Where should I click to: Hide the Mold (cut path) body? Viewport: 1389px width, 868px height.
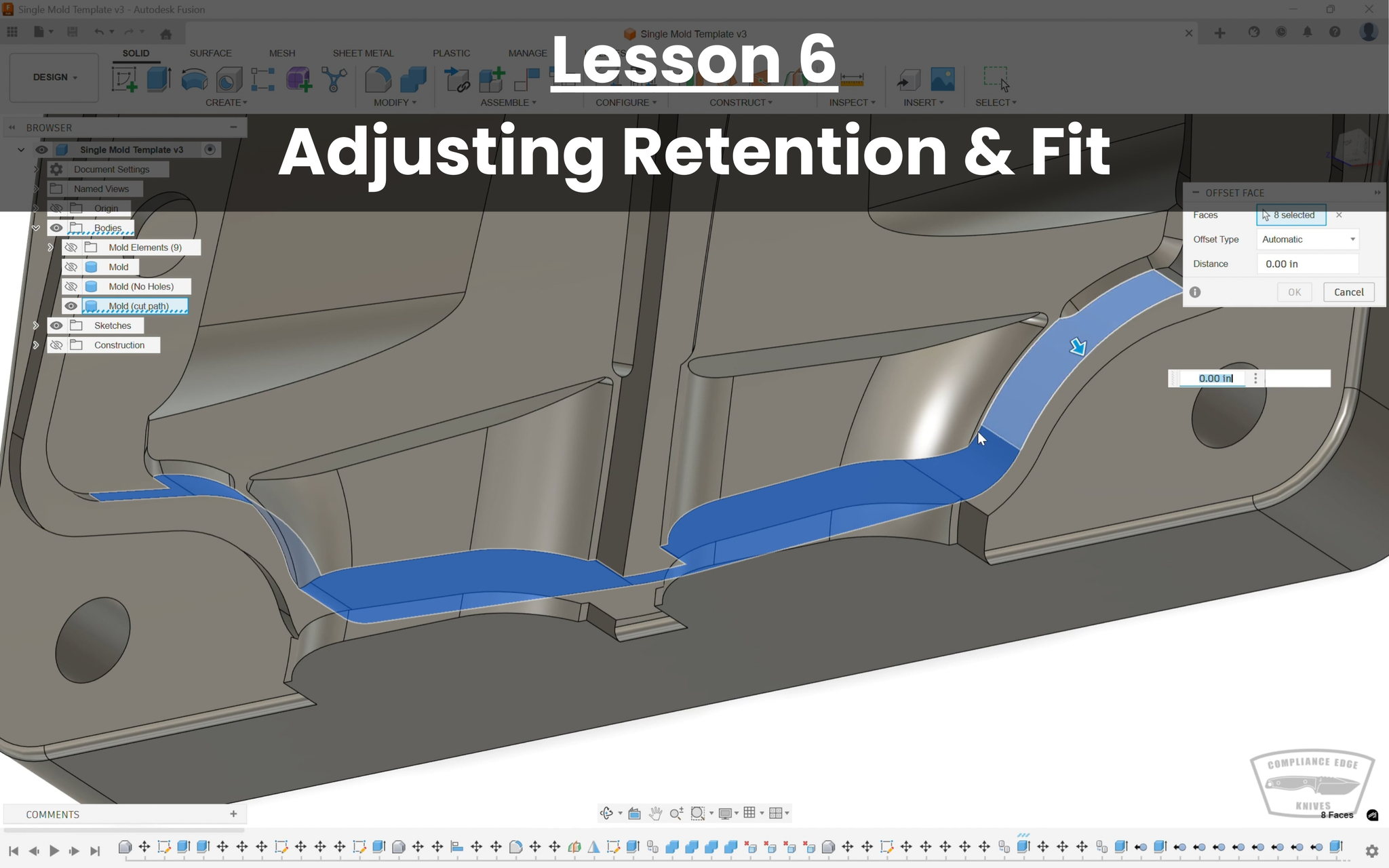pyautogui.click(x=71, y=306)
